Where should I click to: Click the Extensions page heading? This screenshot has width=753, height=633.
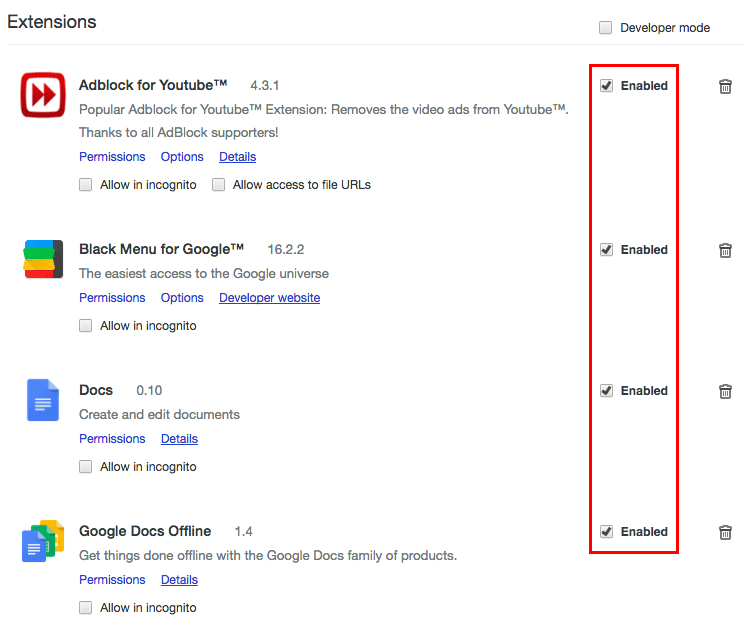click(x=52, y=22)
